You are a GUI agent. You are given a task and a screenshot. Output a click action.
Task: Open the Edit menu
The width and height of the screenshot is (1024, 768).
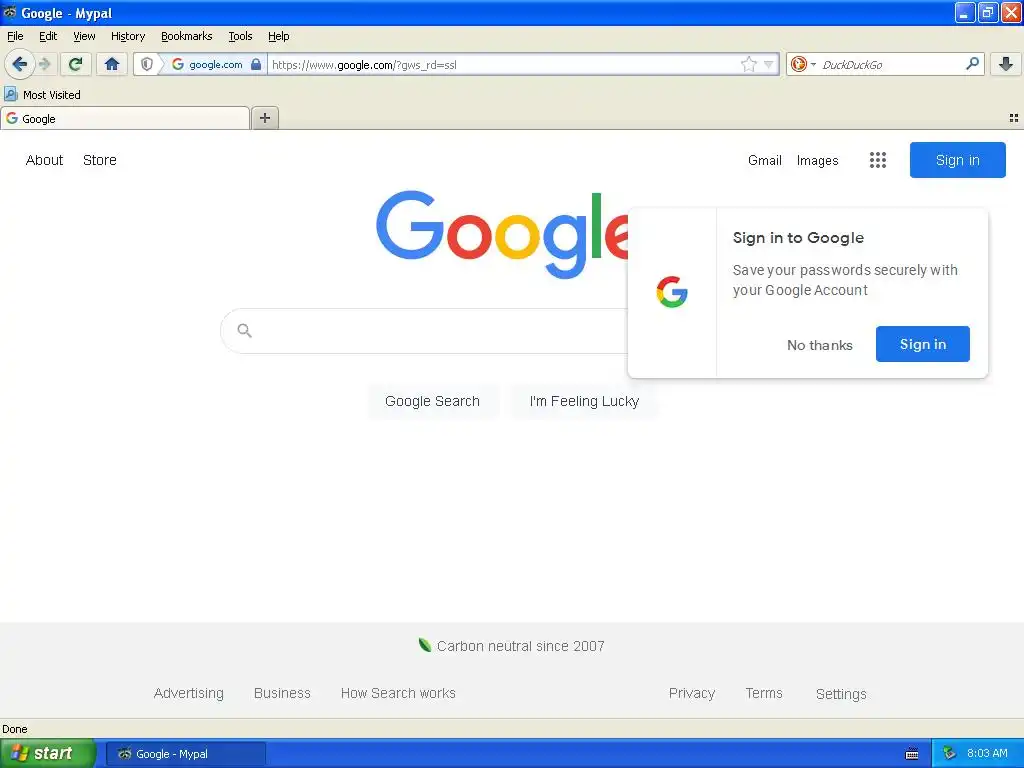pos(48,36)
